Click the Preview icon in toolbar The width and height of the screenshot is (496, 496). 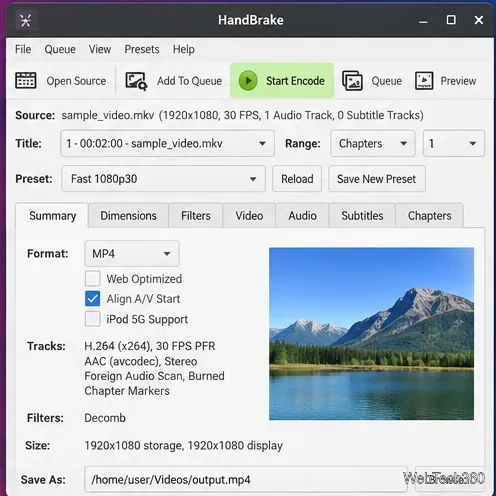(424, 81)
